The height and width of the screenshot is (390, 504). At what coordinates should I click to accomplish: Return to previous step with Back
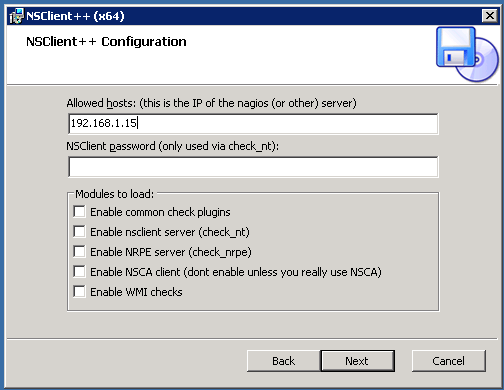(284, 361)
